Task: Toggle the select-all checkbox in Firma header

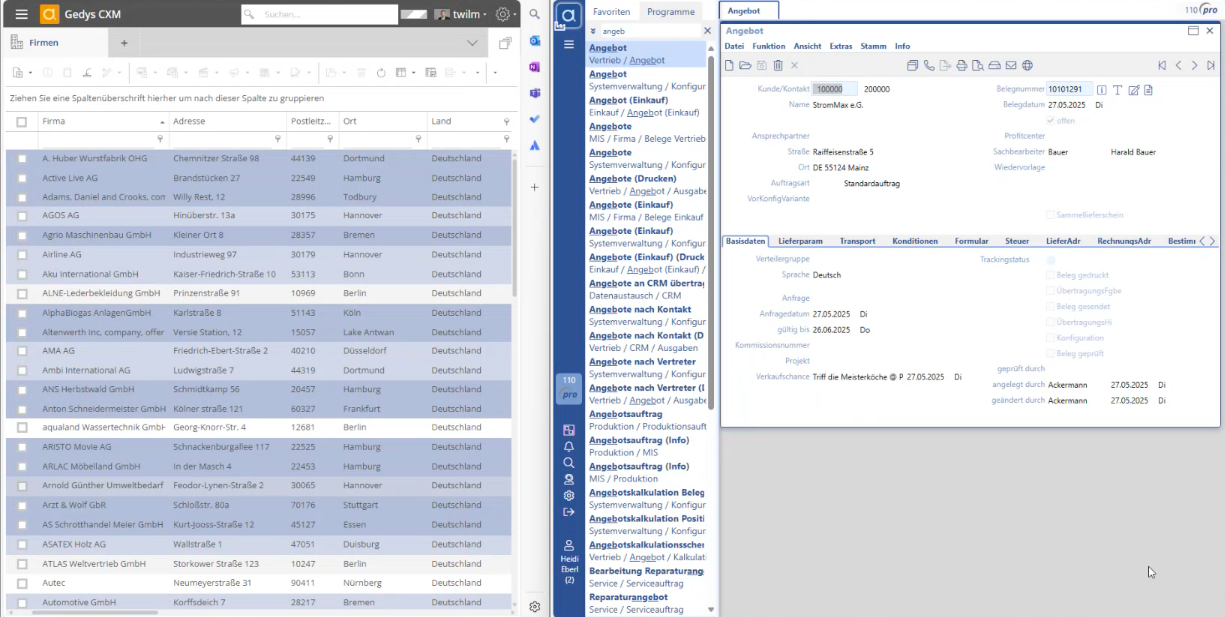Action: (x=22, y=122)
